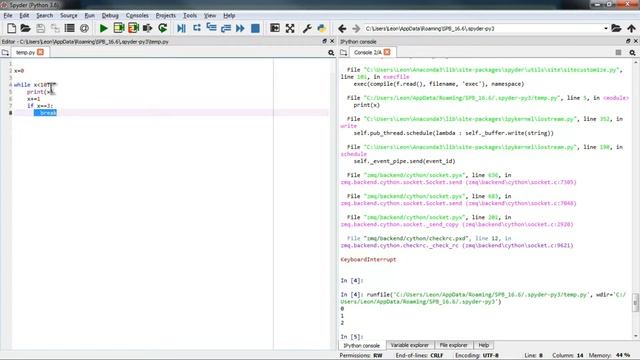Switch to the Variable explorer tab
The height and width of the screenshot is (360, 640).
(x=409, y=345)
